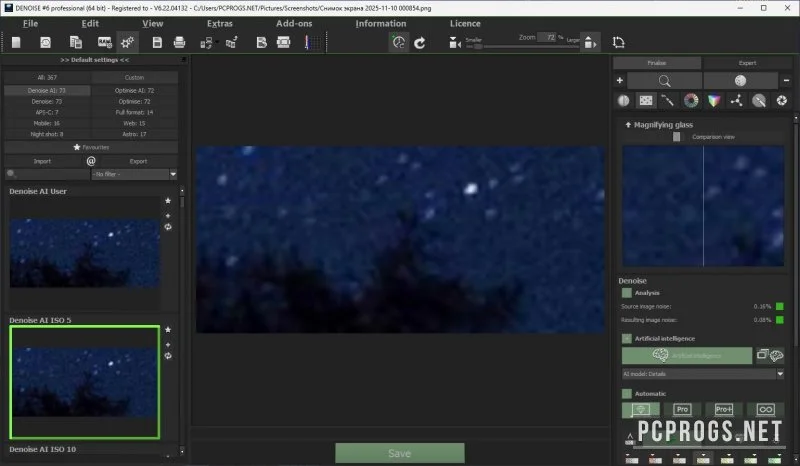Click the zoom Larger icon
Image resolution: width=800 pixels, height=466 pixels.
[x=590, y=43]
